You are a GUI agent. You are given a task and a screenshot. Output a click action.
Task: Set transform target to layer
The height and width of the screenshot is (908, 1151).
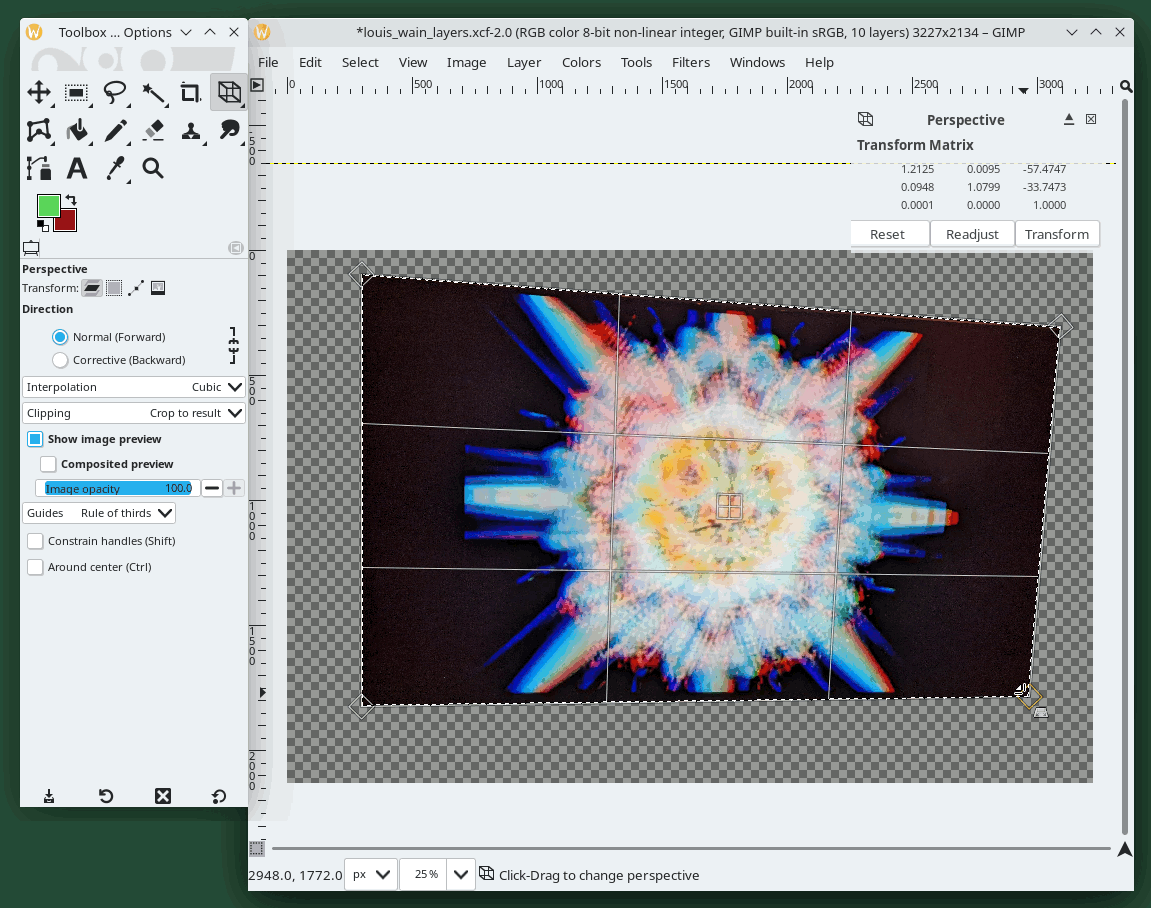92,288
